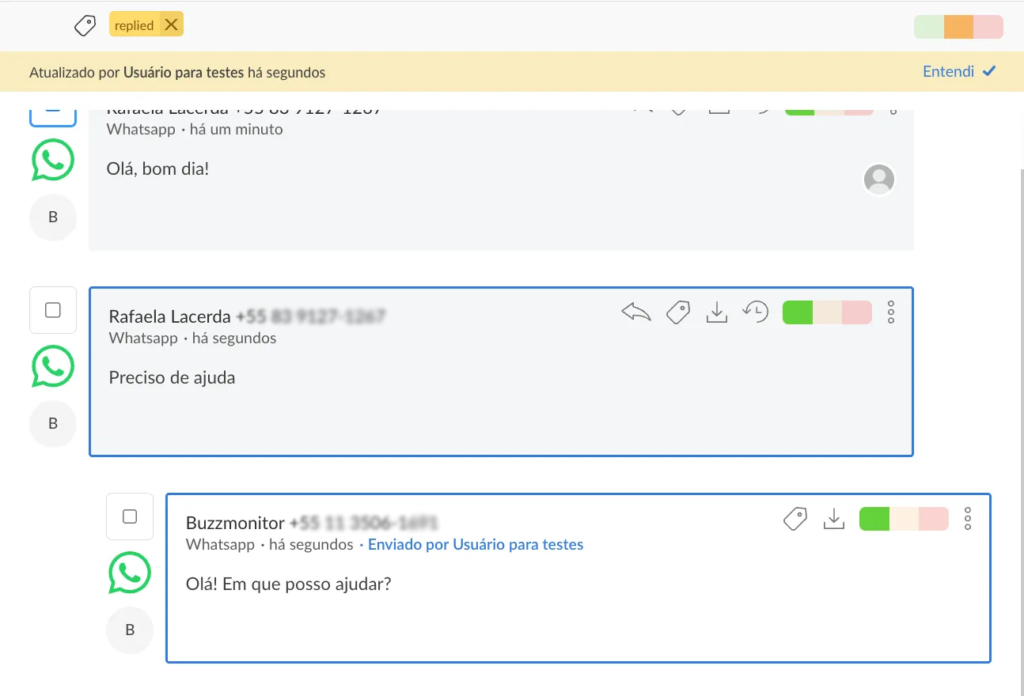Screen dimensions: 1024x696
Task: Select checkbox for Buzzmonitor reply message
Action: [130, 517]
